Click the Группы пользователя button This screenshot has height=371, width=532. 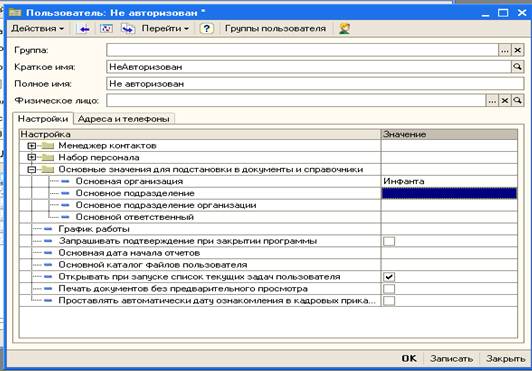275,29
